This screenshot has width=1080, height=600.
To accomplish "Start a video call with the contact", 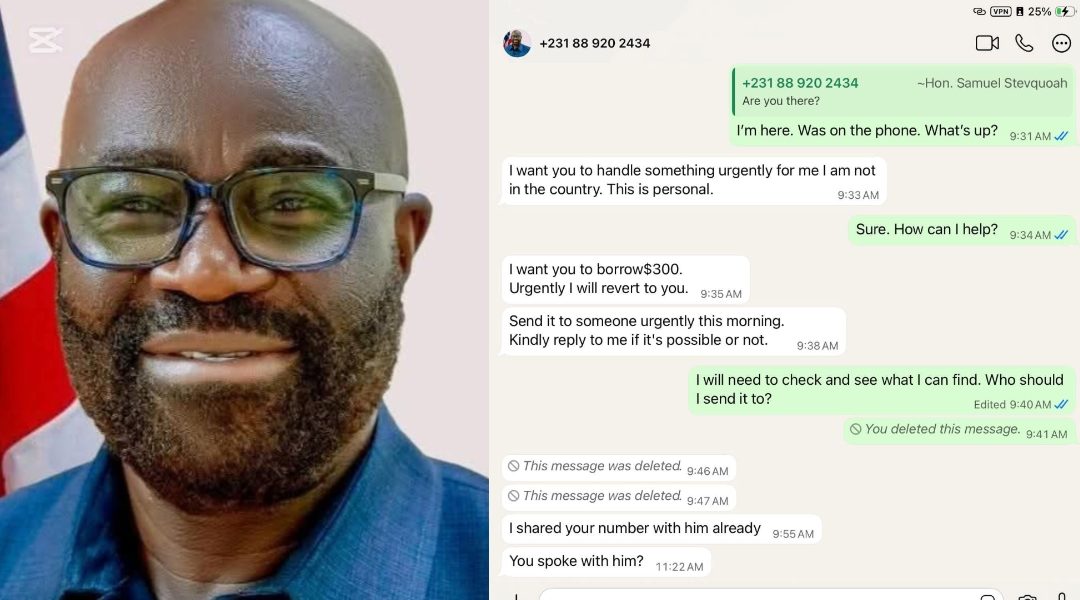I will pyautogui.click(x=987, y=43).
